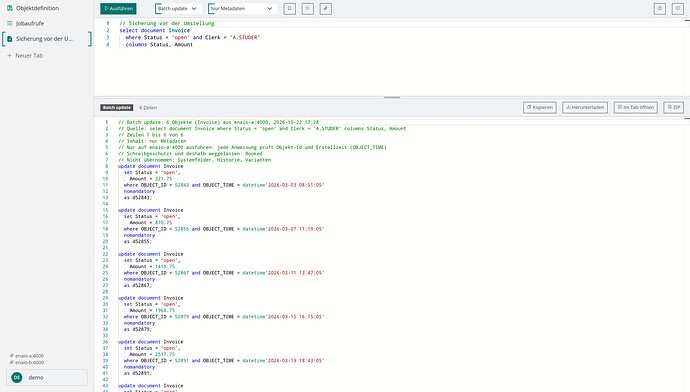Click result comment '// Inhalt: nur Metadaten'
Screen dimensions: 690x392
click(152, 141)
